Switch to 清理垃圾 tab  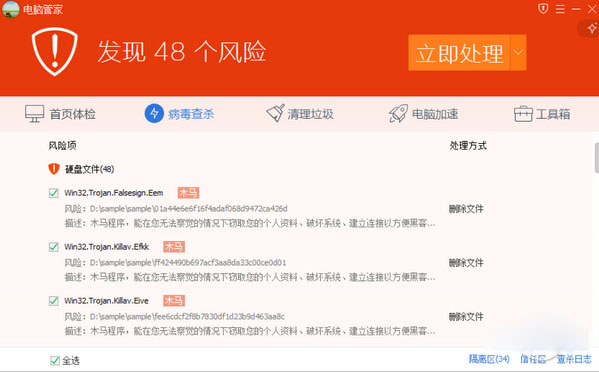[x=300, y=114]
